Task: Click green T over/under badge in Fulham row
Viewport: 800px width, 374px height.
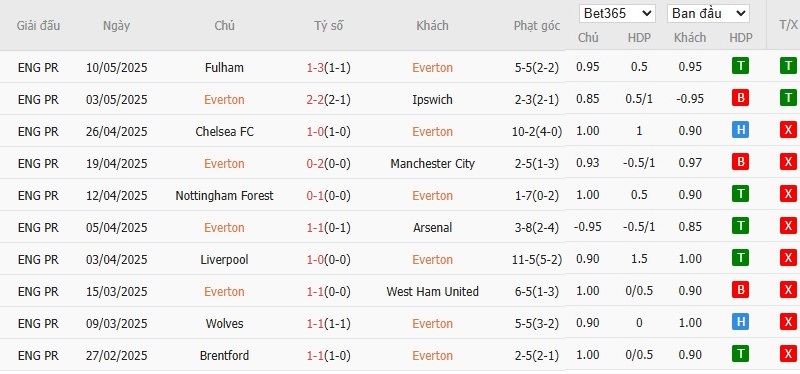Action: tap(788, 66)
